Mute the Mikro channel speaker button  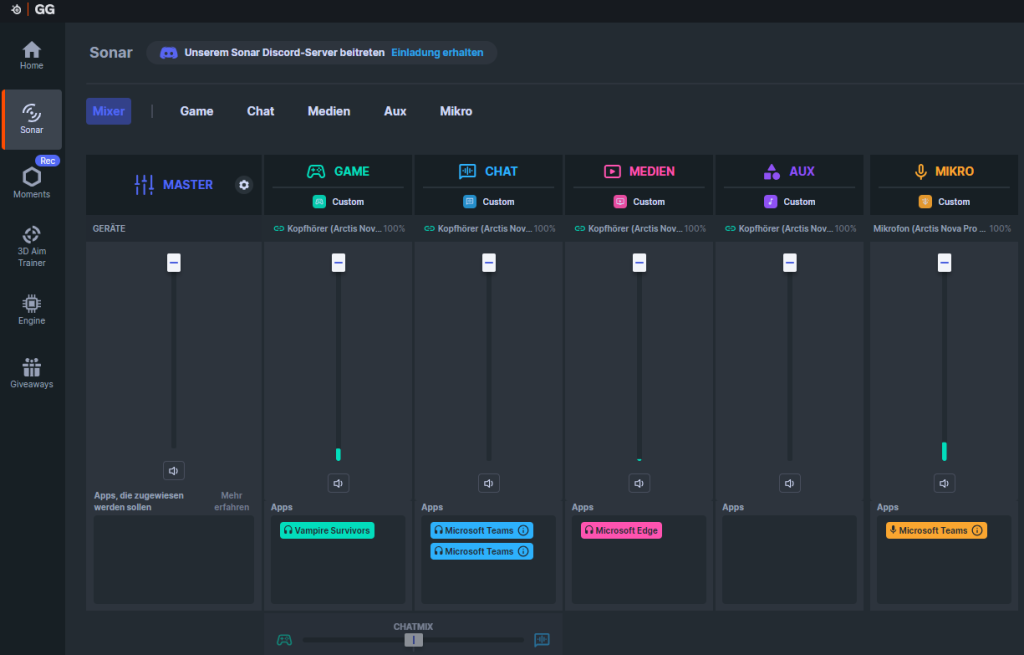(x=944, y=484)
